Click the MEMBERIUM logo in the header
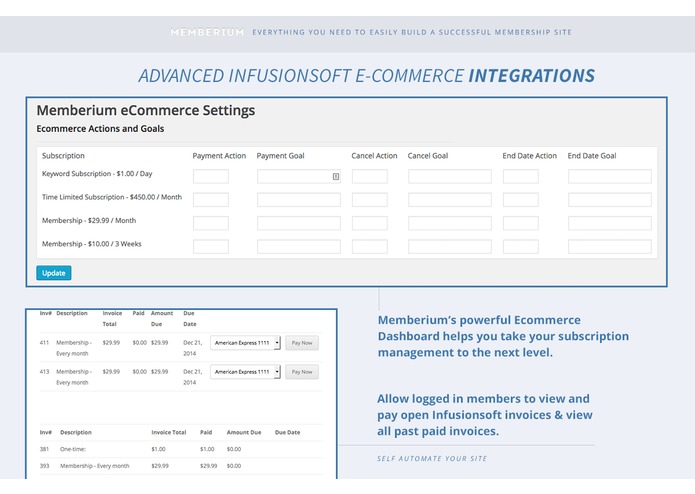The image size is (695, 494). 207,32
